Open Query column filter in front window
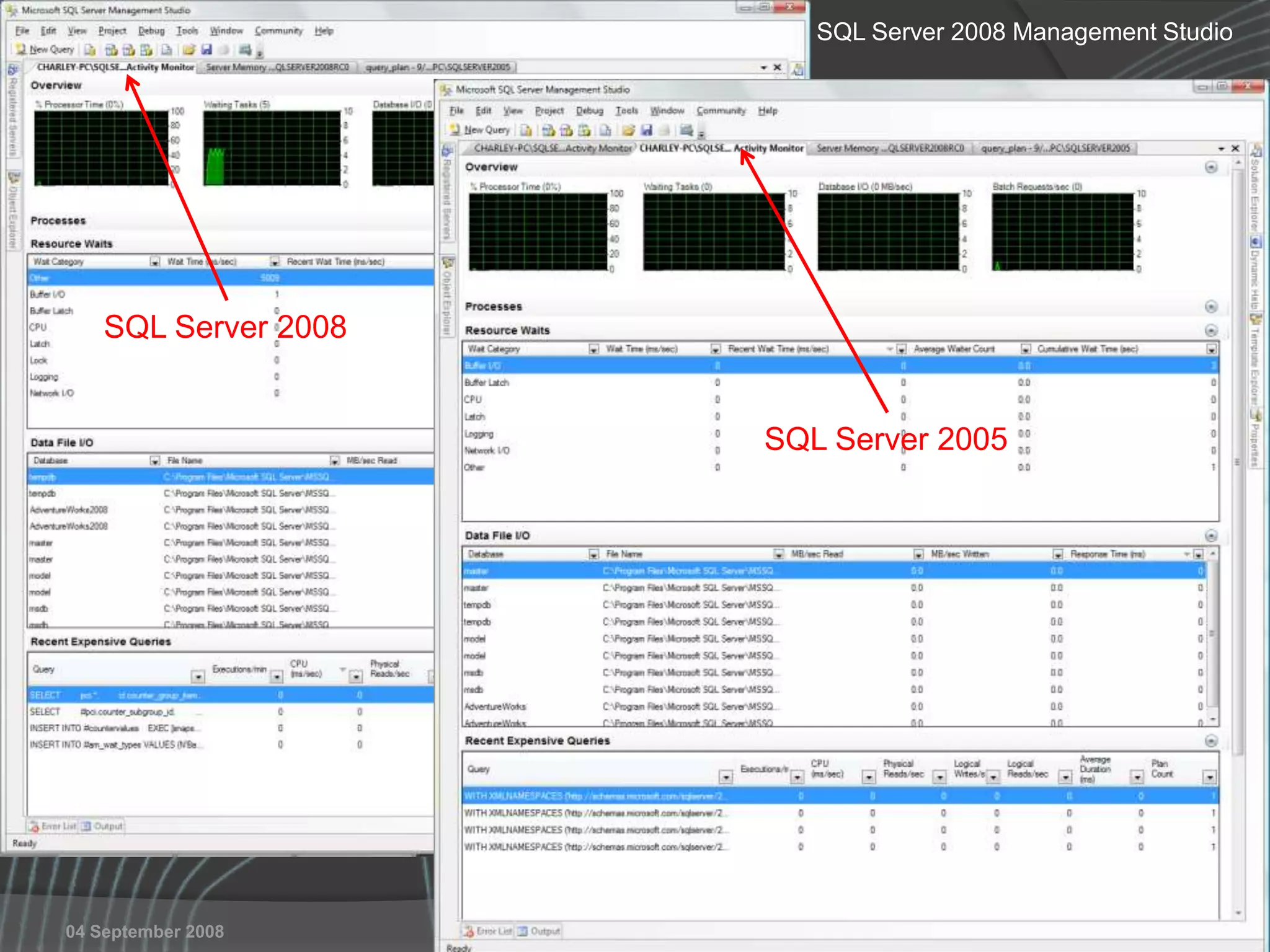 point(726,777)
